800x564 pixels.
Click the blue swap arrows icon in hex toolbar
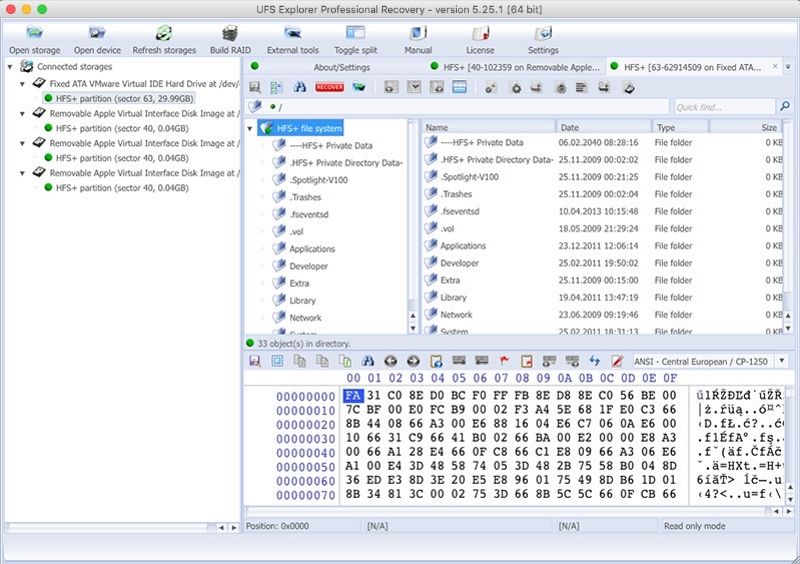594,361
